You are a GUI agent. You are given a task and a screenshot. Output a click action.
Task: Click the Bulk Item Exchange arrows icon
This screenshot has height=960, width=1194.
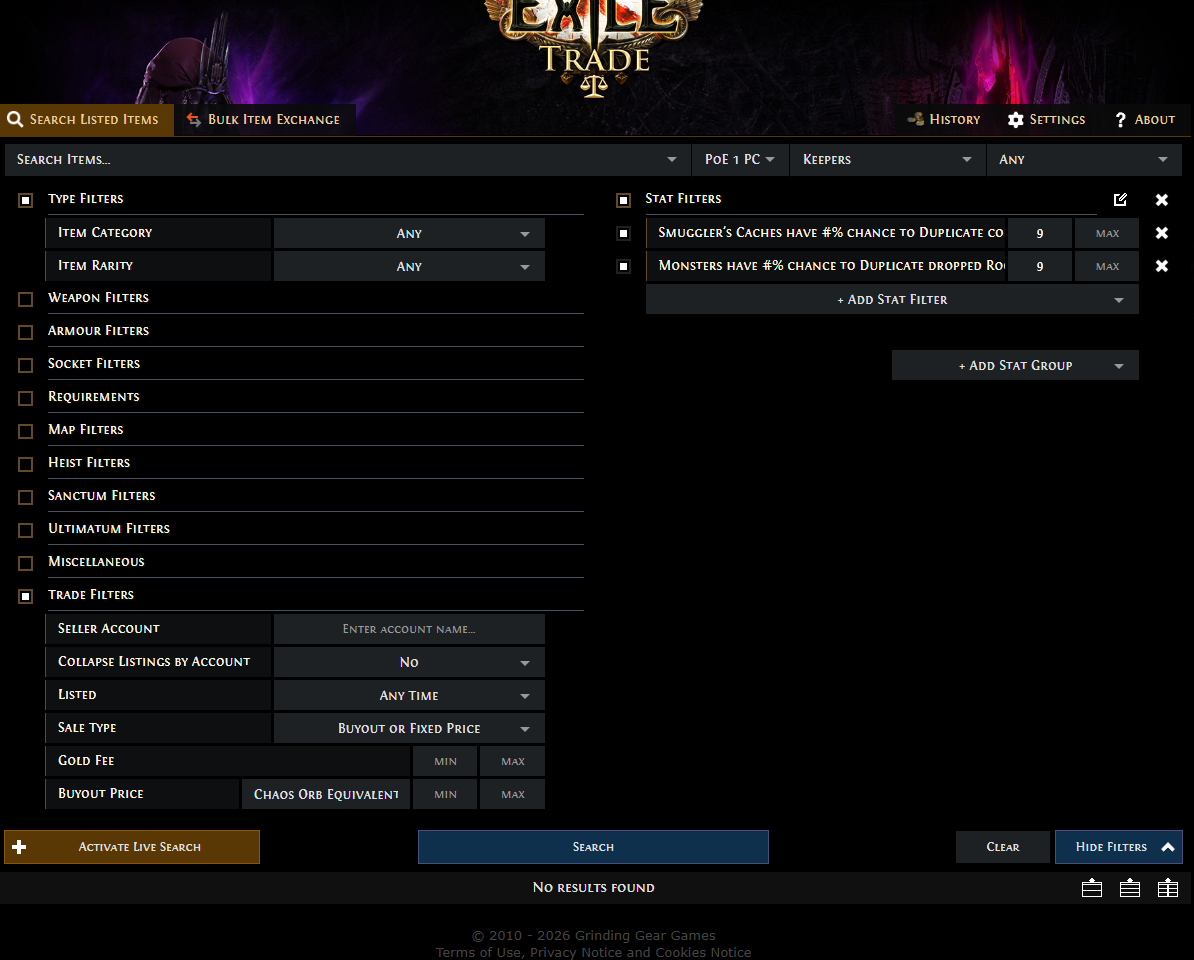[193, 120]
